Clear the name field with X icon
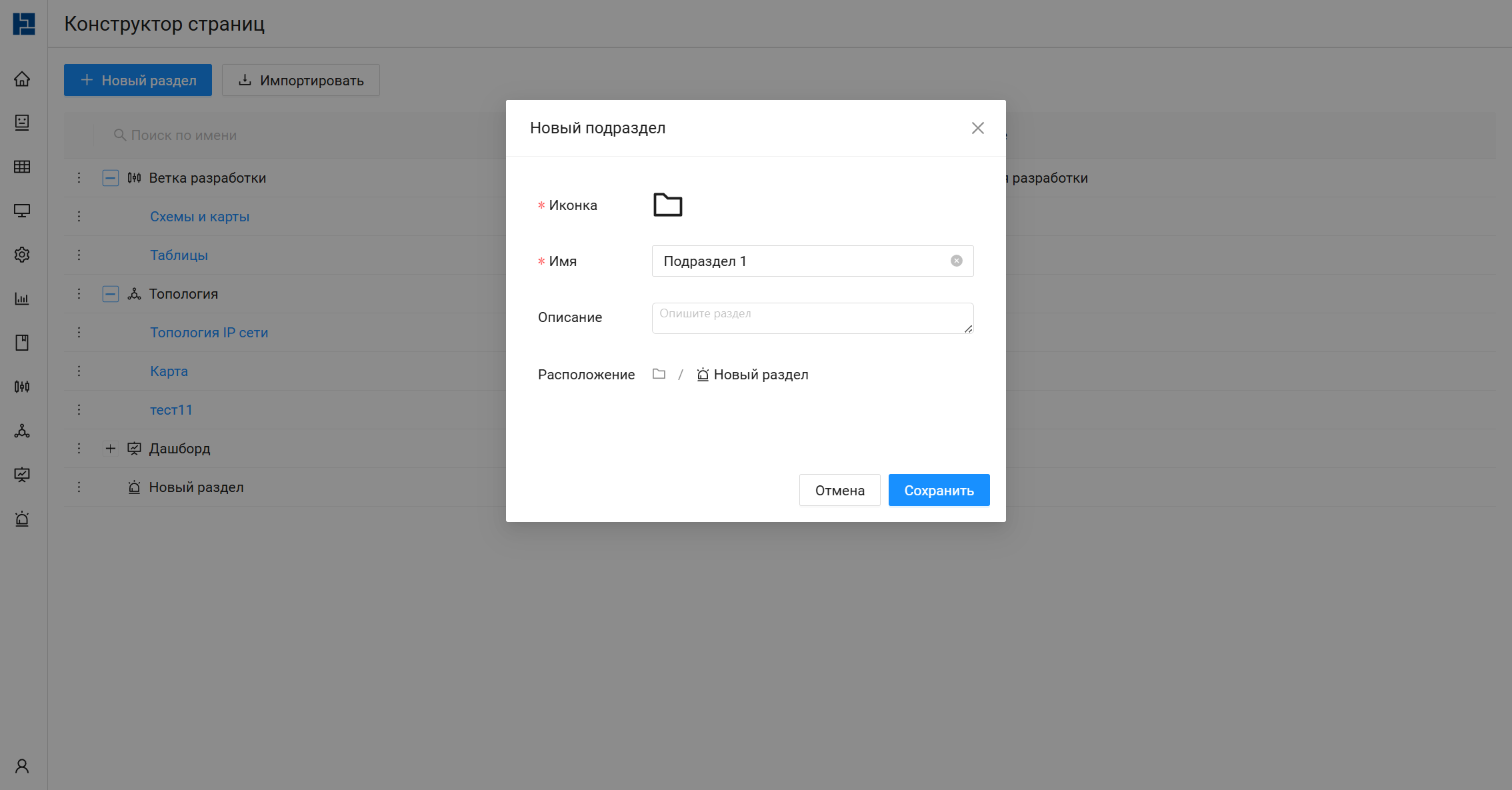The width and height of the screenshot is (1512, 790). pyautogui.click(x=956, y=261)
